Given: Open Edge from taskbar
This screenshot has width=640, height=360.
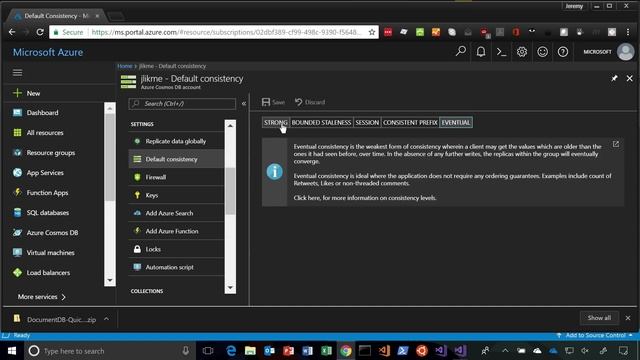Looking at the screenshot, I should pyautogui.click(x=231, y=351).
